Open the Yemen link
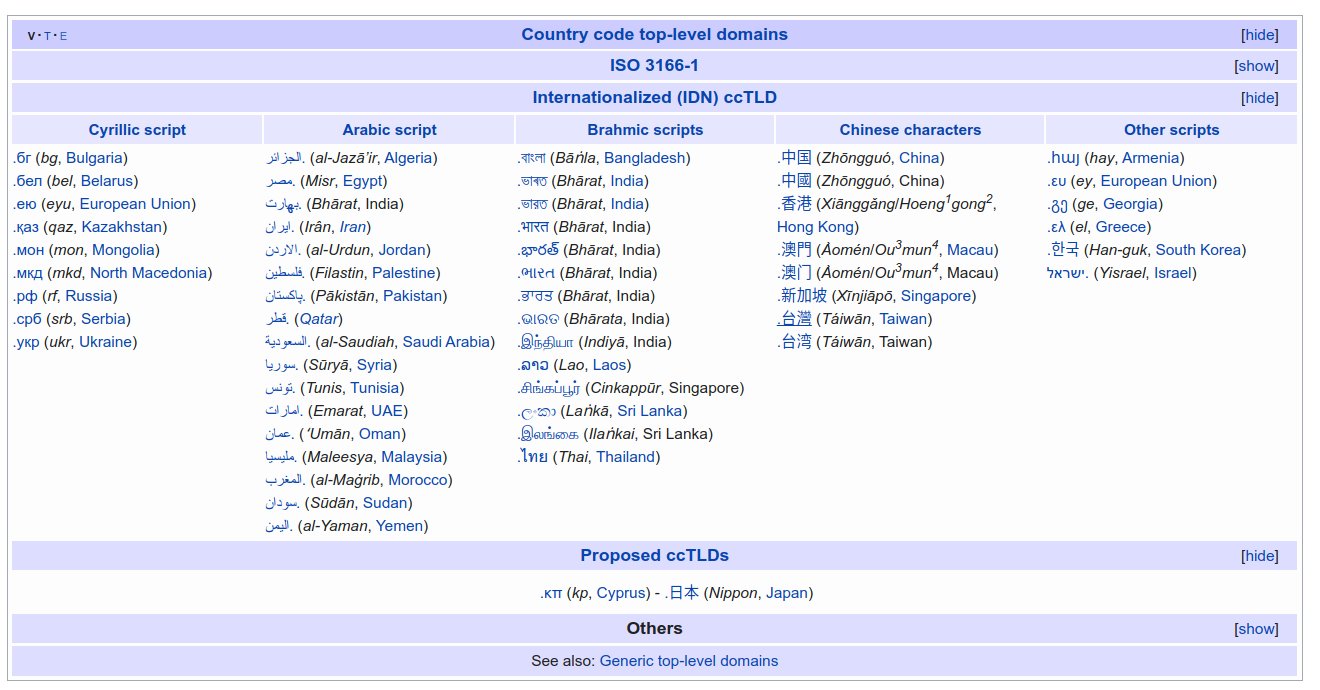The image size is (1320, 690). [399, 526]
